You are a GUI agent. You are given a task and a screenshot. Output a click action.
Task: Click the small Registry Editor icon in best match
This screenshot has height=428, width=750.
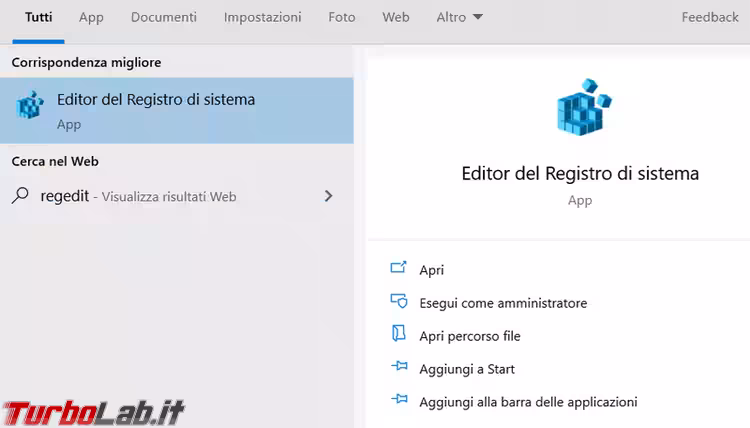click(31, 106)
